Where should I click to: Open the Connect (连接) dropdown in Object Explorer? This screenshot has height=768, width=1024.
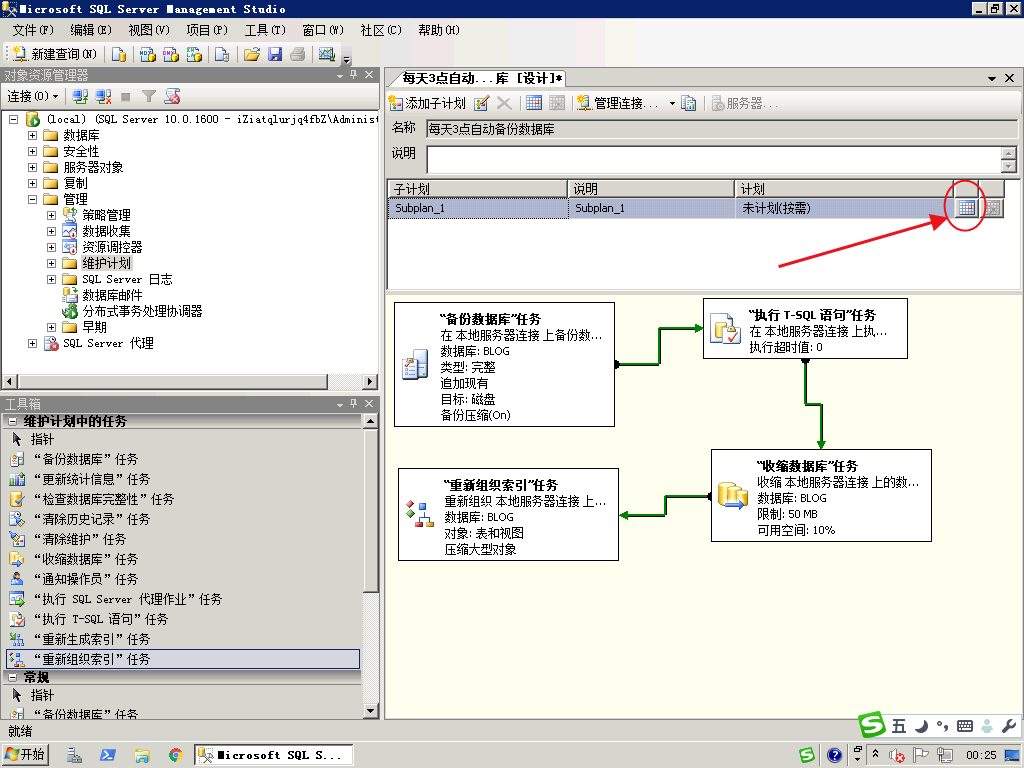tap(33, 97)
